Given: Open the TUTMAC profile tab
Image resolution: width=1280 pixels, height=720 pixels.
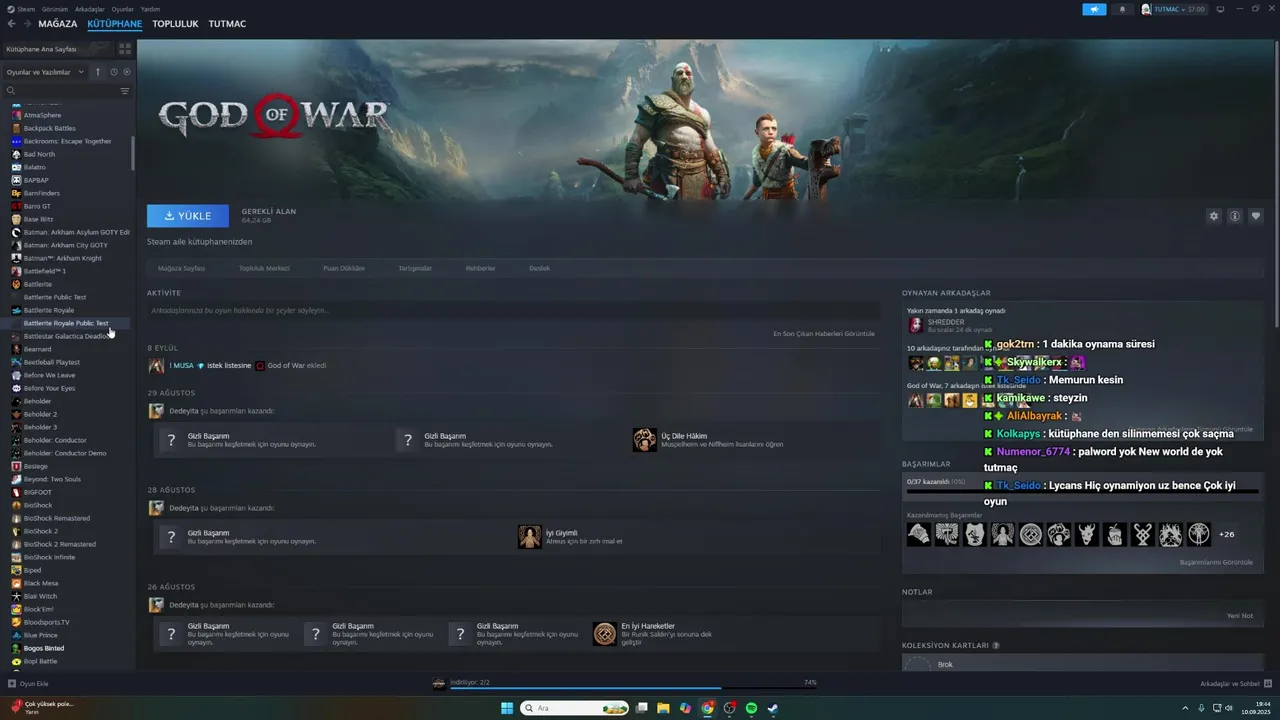Looking at the screenshot, I should tap(227, 24).
